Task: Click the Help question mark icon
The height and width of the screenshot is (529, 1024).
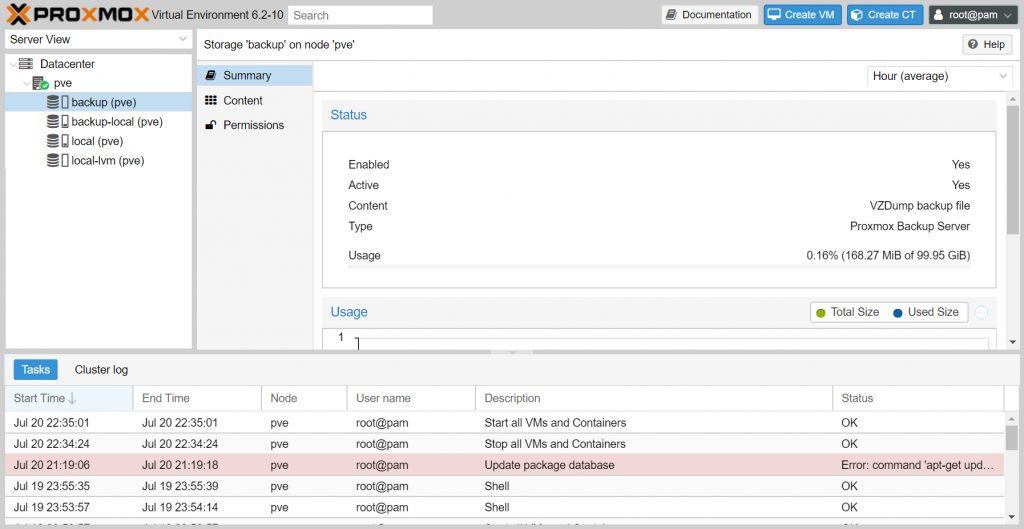Action: 973,44
